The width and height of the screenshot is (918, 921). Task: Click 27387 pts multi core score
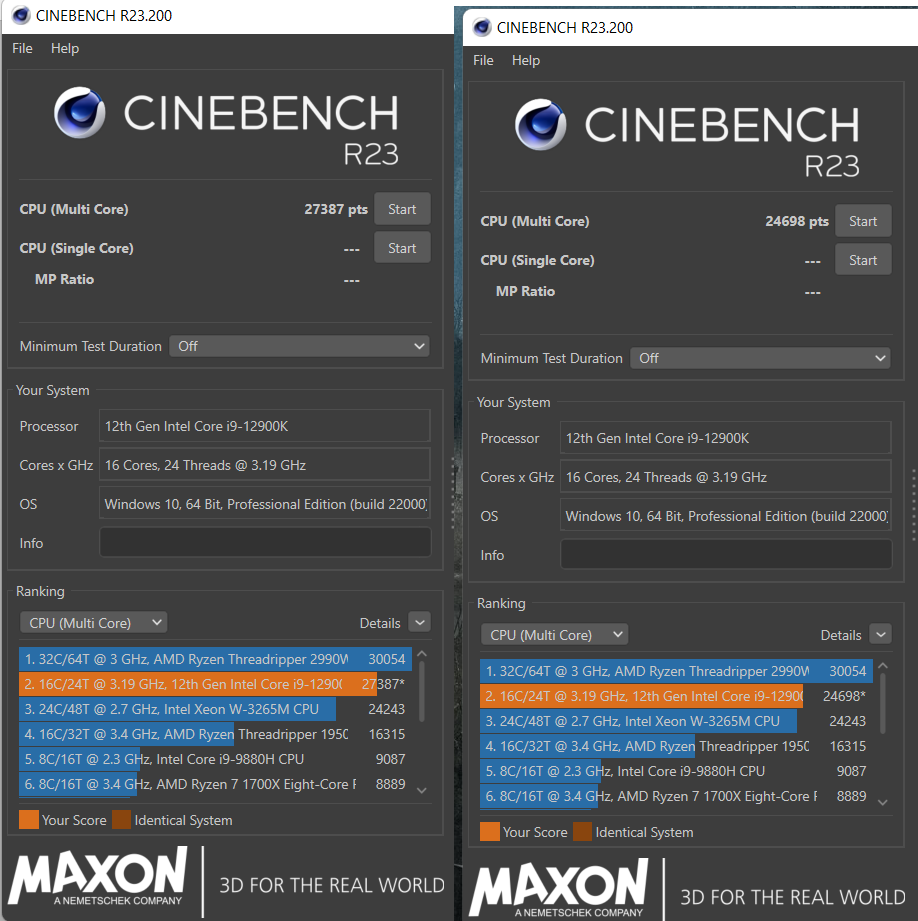point(336,209)
